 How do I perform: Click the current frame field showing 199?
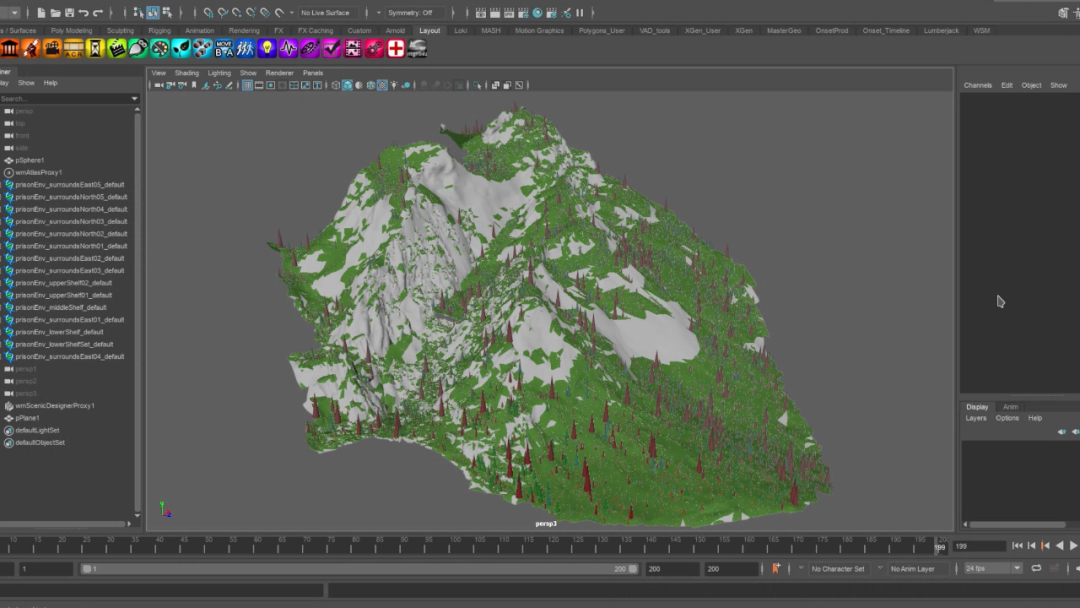(x=977, y=546)
